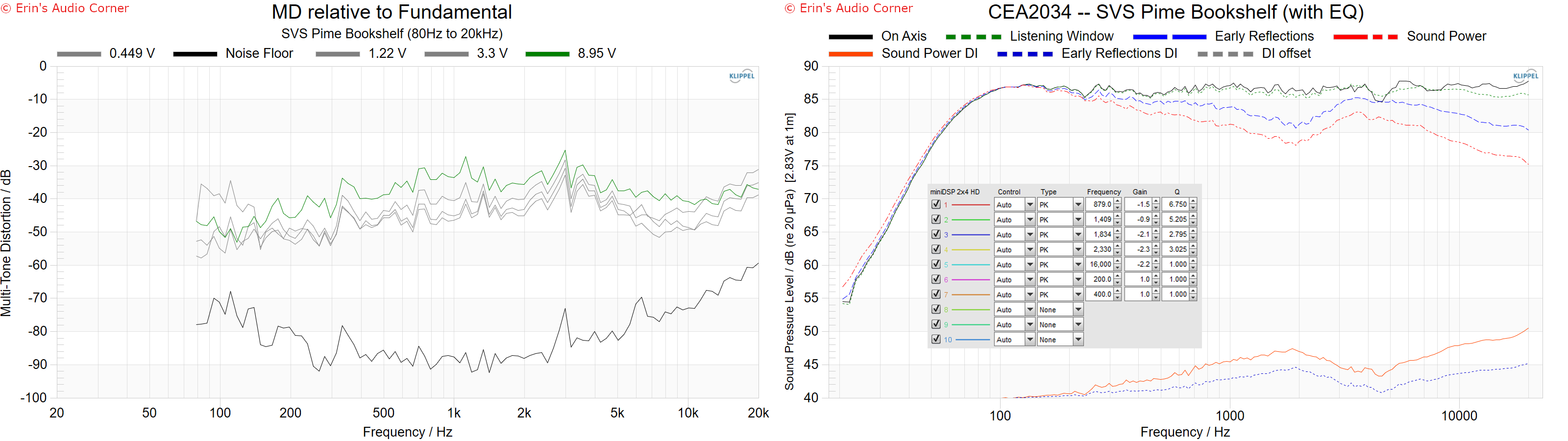Click gain field showing -2.3
The image size is (1568, 441).
click(1138, 249)
